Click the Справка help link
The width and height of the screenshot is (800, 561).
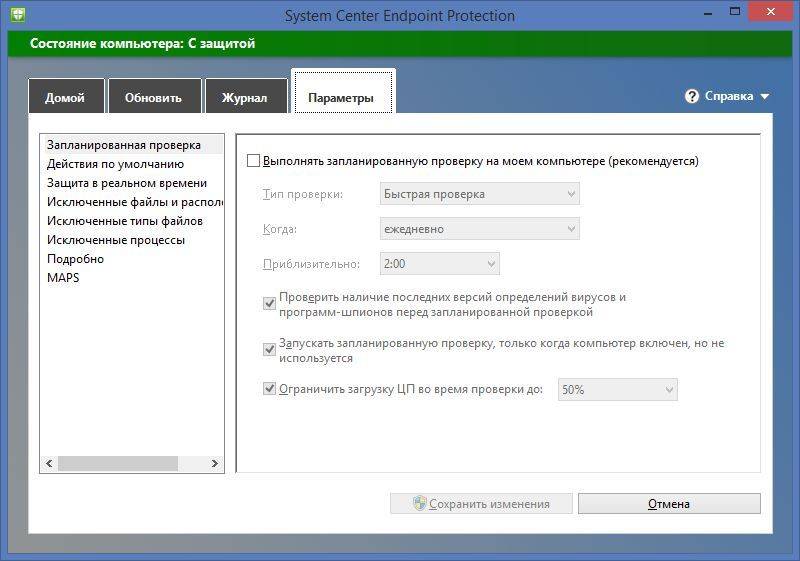point(729,96)
